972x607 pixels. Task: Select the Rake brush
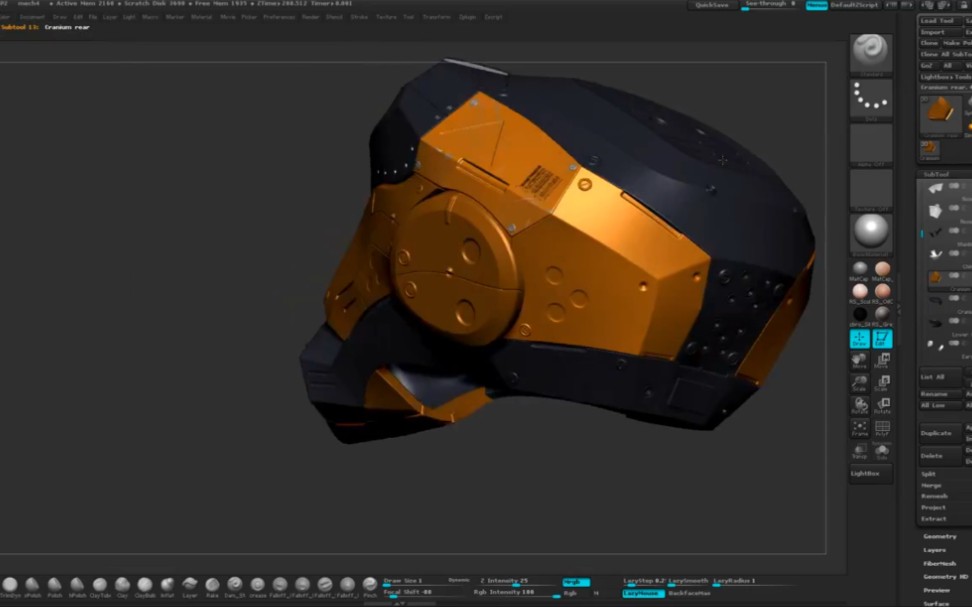pyautogui.click(x=212, y=586)
